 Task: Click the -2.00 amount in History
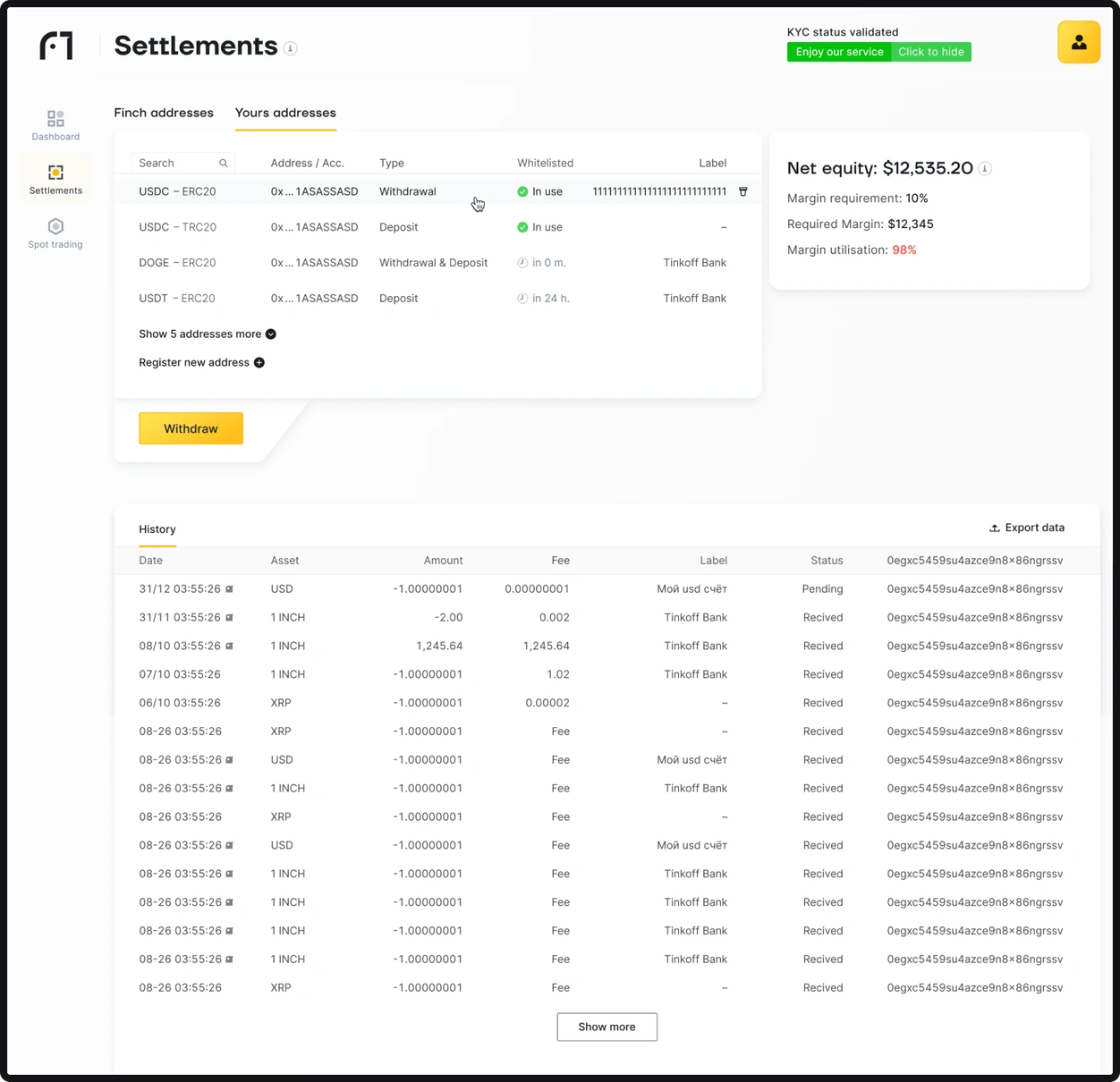tap(448, 618)
